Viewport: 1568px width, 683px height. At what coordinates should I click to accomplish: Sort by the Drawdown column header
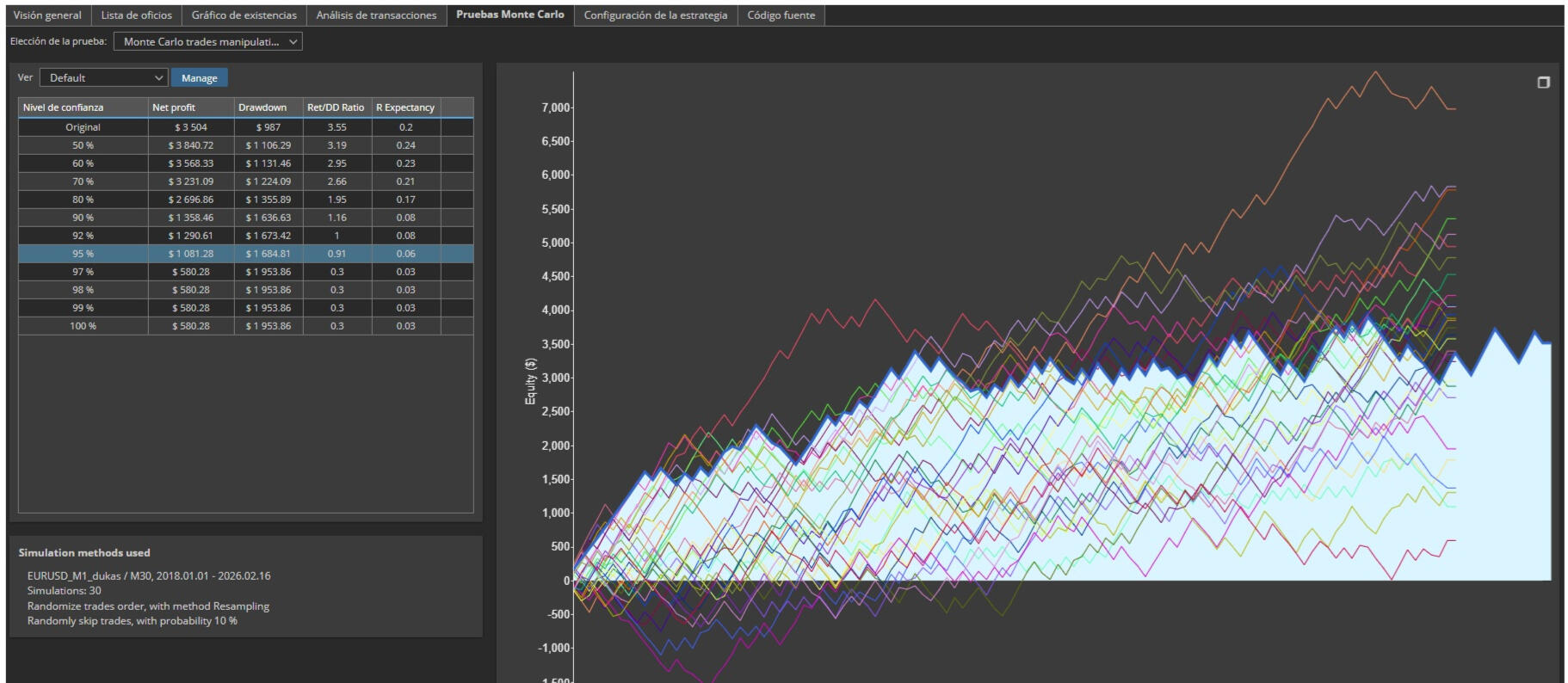coord(268,108)
